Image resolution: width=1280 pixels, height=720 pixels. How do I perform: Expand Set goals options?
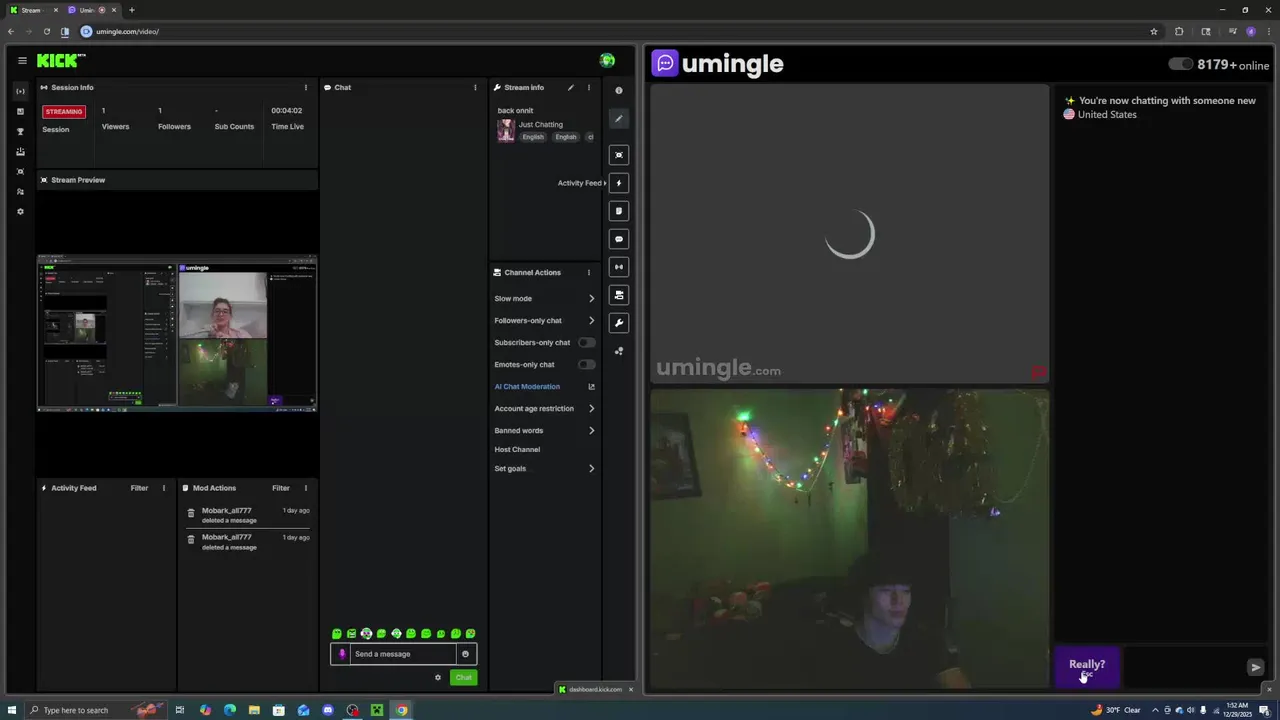544,468
